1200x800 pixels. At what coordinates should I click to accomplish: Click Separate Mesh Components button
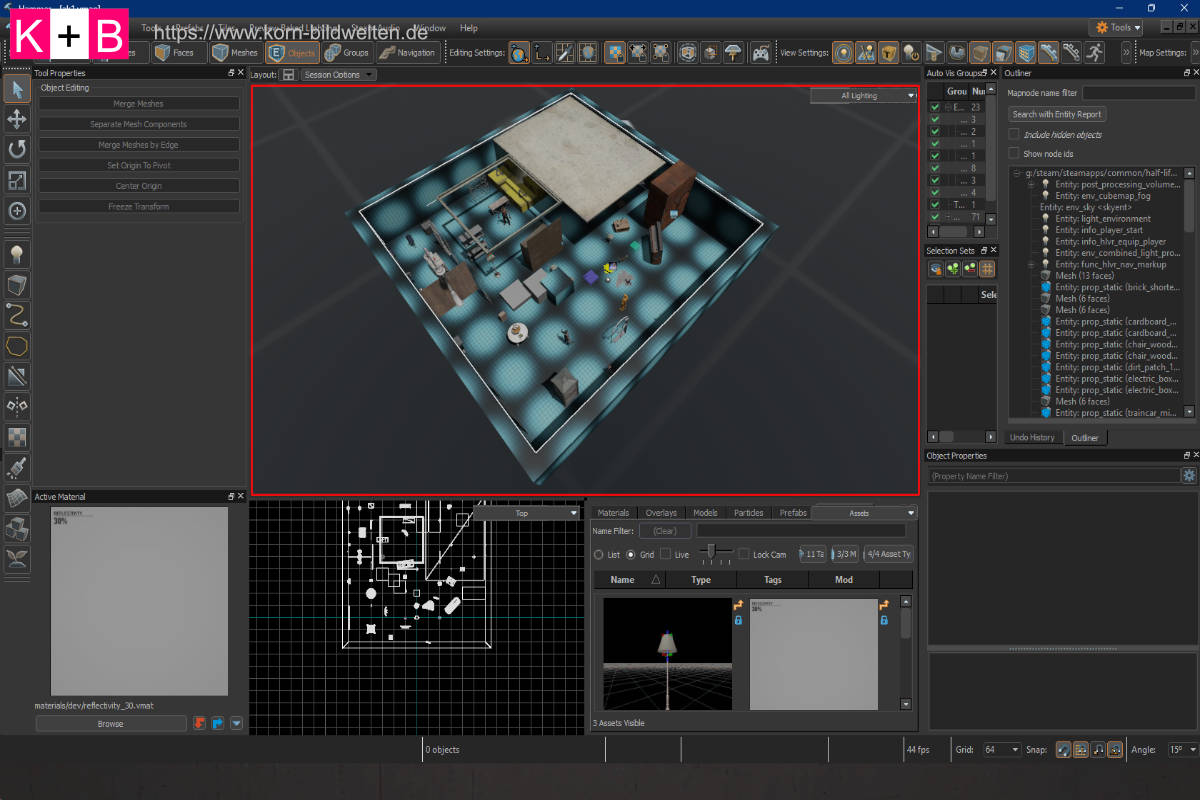pyautogui.click(x=139, y=124)
